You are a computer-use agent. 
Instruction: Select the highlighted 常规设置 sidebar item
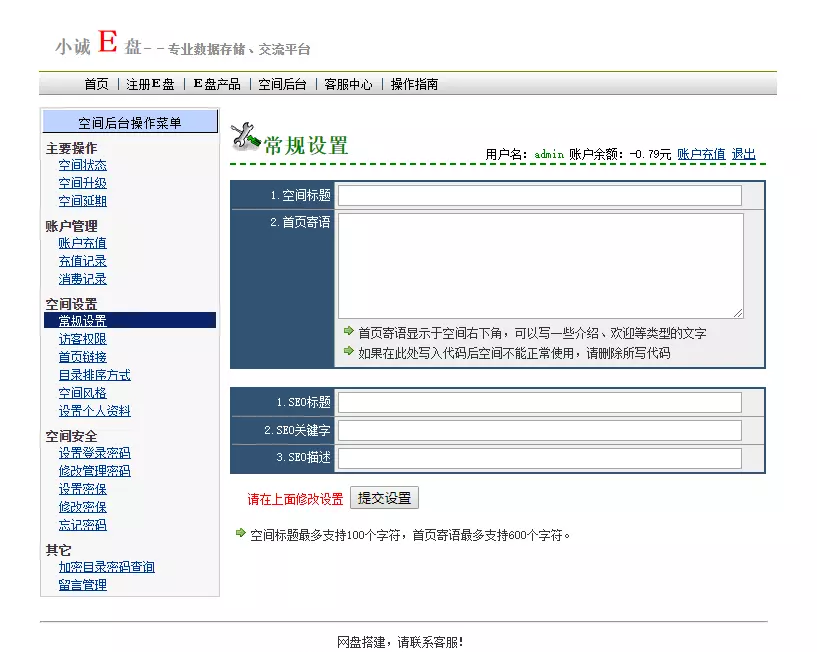[x=82, y=320]
